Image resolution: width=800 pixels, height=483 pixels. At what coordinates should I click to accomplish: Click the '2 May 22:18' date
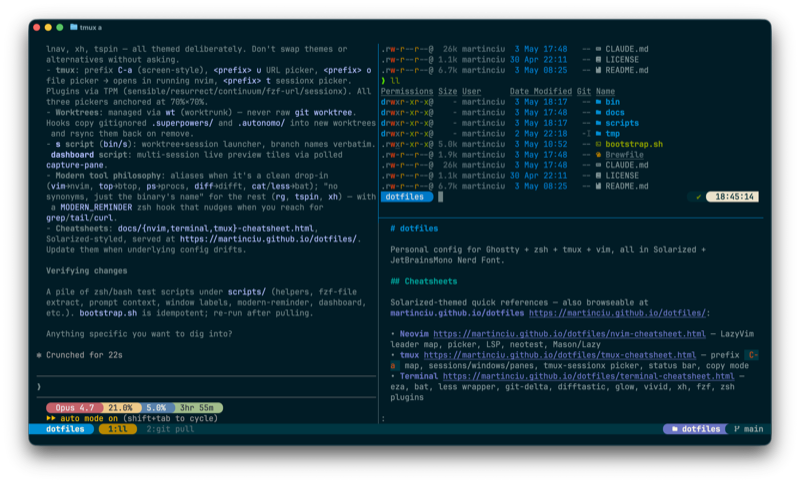541,134
